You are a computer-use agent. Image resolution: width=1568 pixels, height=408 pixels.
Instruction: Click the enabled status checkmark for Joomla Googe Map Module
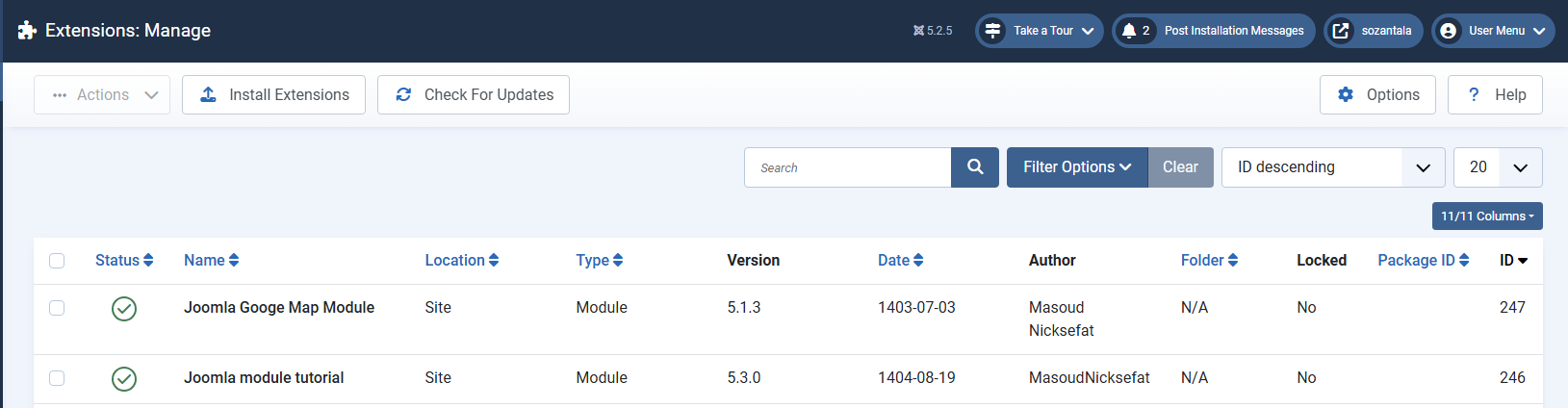tap(124, 308)
